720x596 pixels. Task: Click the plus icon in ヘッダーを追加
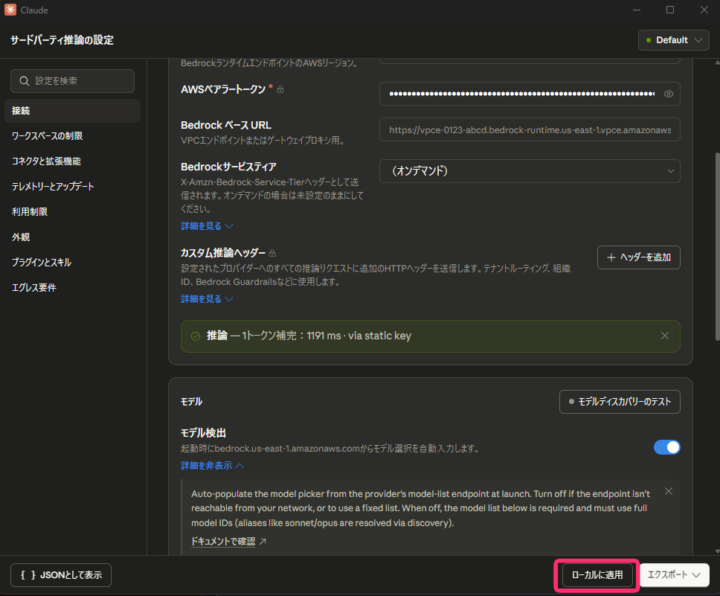tap(611, 258)
